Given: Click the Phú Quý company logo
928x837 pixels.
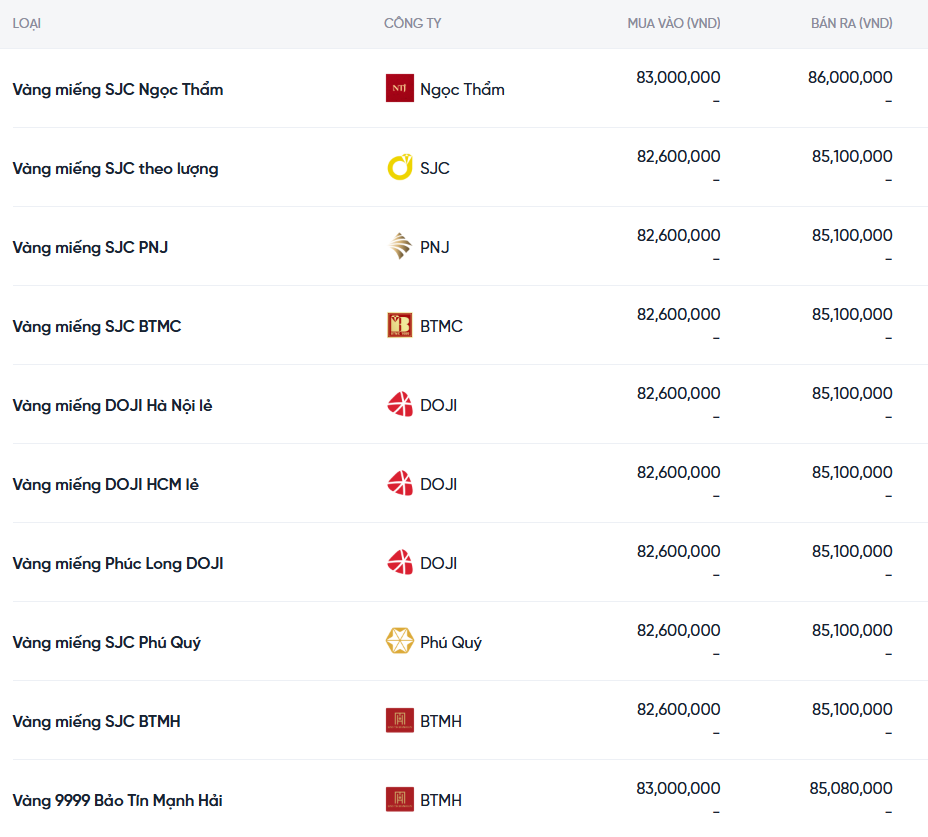Looking at the screenshot, I should [x=399, y=641].
